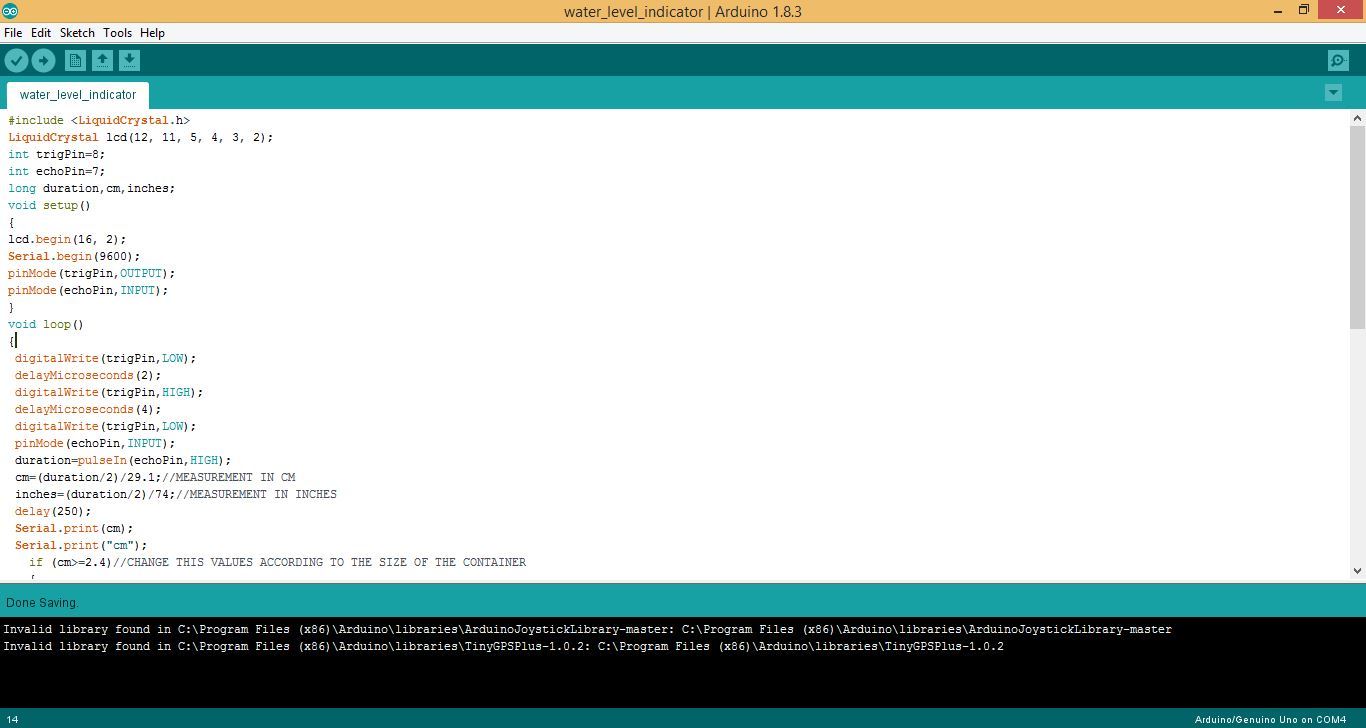Click the delay(250); line
The width and height of the screenshot is (1366, 728).
pyautogui.click(x=53, y=511)
